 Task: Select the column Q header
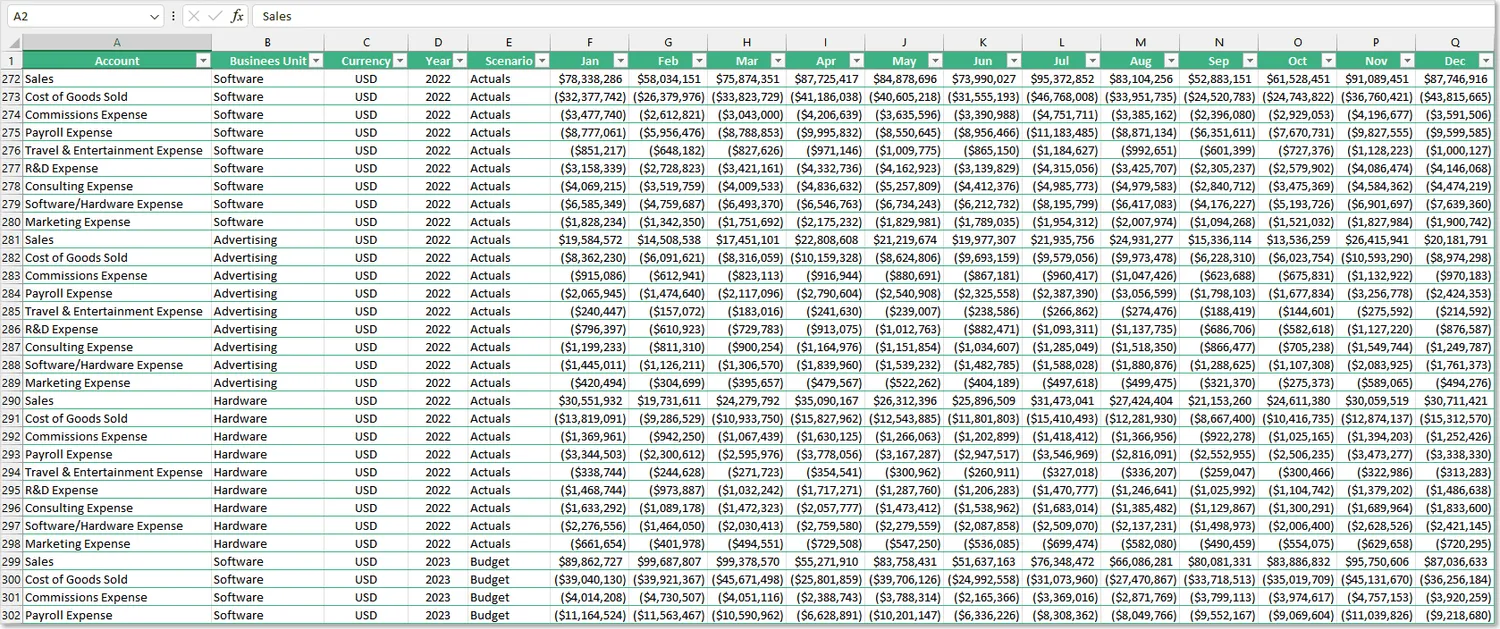(1455, 42)
